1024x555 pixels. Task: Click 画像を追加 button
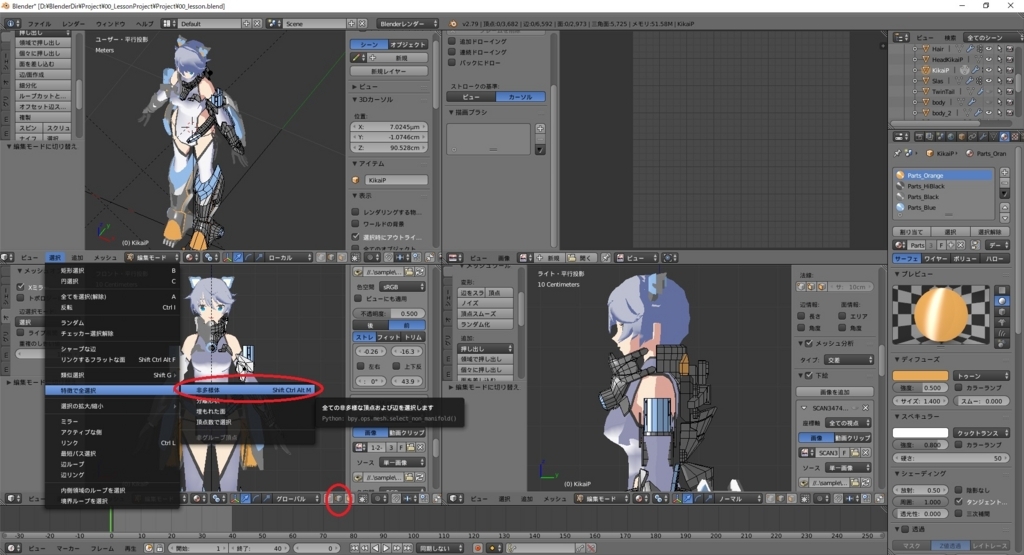[835, 392]
